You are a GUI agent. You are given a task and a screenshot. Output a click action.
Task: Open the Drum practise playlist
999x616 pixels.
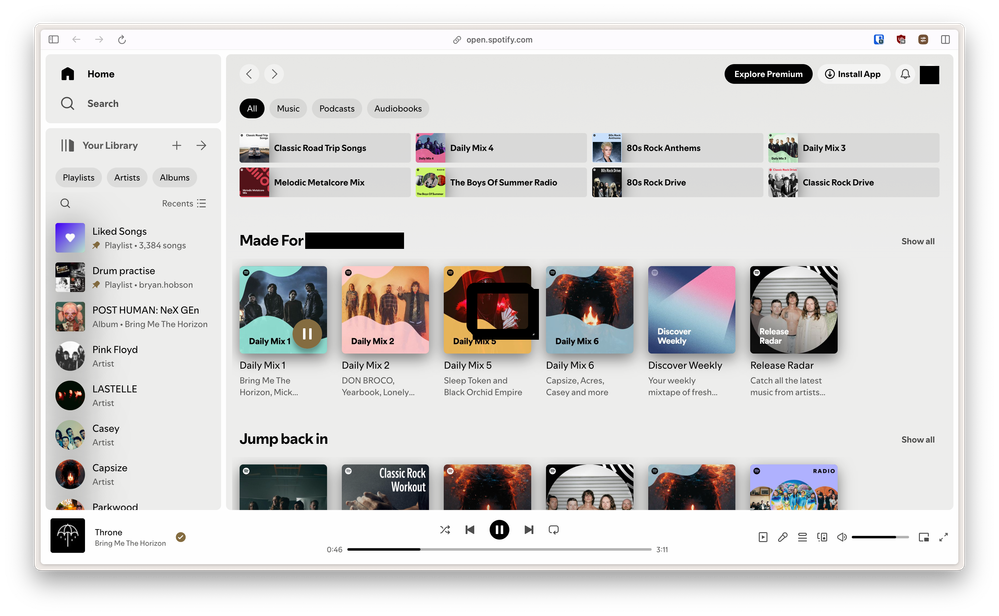coord(133,277)
